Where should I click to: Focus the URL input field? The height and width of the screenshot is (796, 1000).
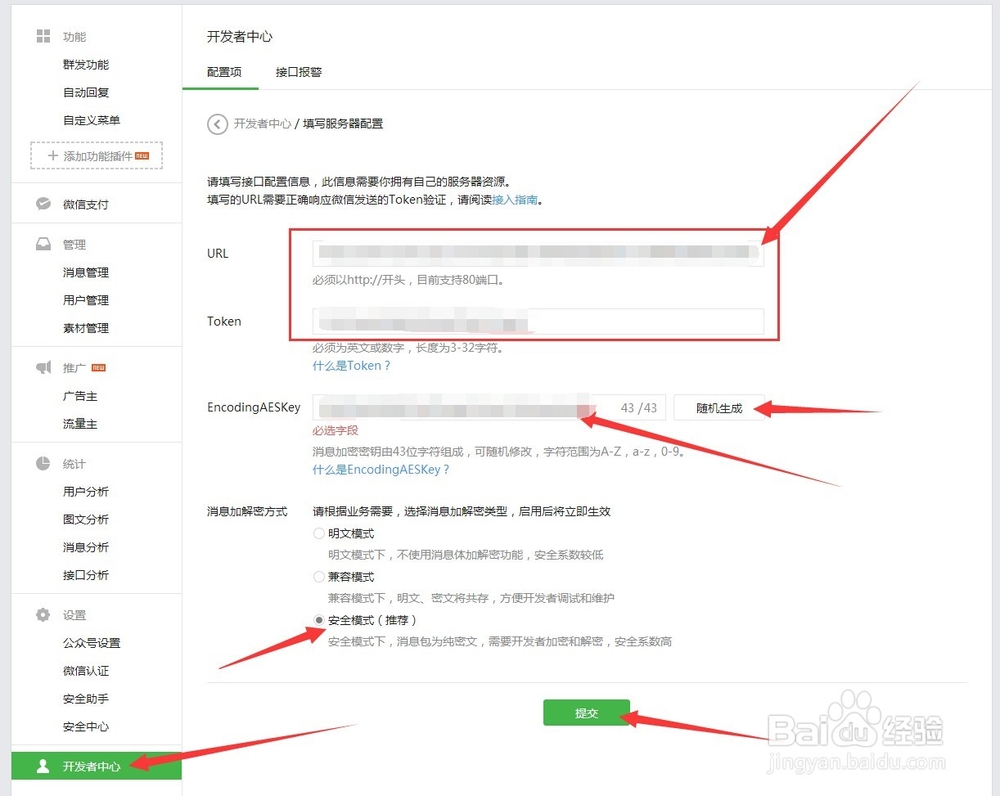[538, 253]
